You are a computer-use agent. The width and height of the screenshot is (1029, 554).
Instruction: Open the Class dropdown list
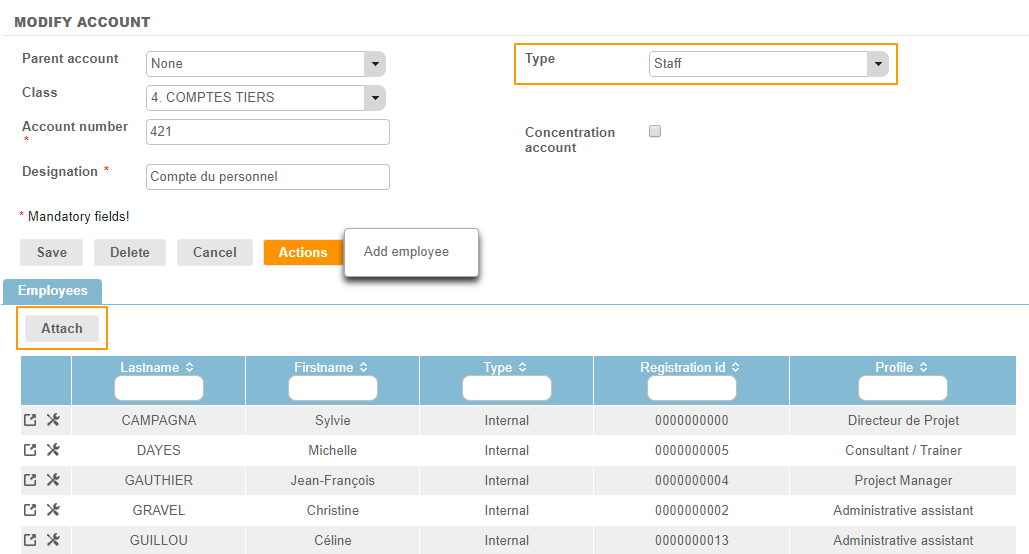[374, 98]
